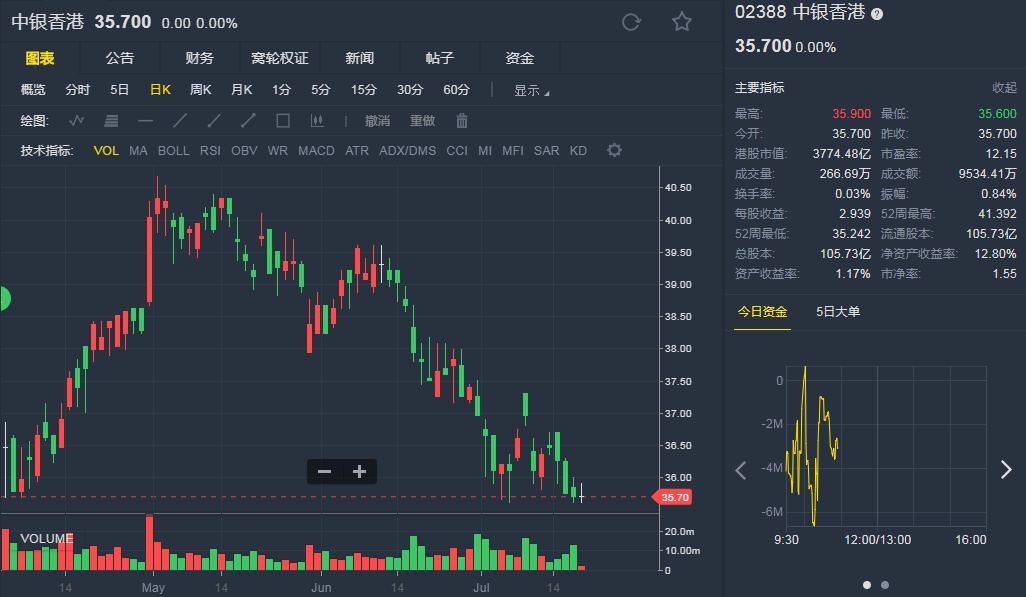Image resolution: width=1026 pixels, height=597 pixels.
Task: Add stock to favorites with star icon
Action: 682,22
